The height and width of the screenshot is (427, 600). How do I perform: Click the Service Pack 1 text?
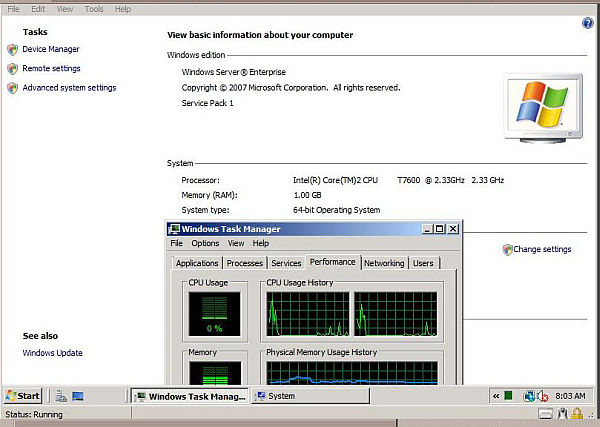pos(207,103)
